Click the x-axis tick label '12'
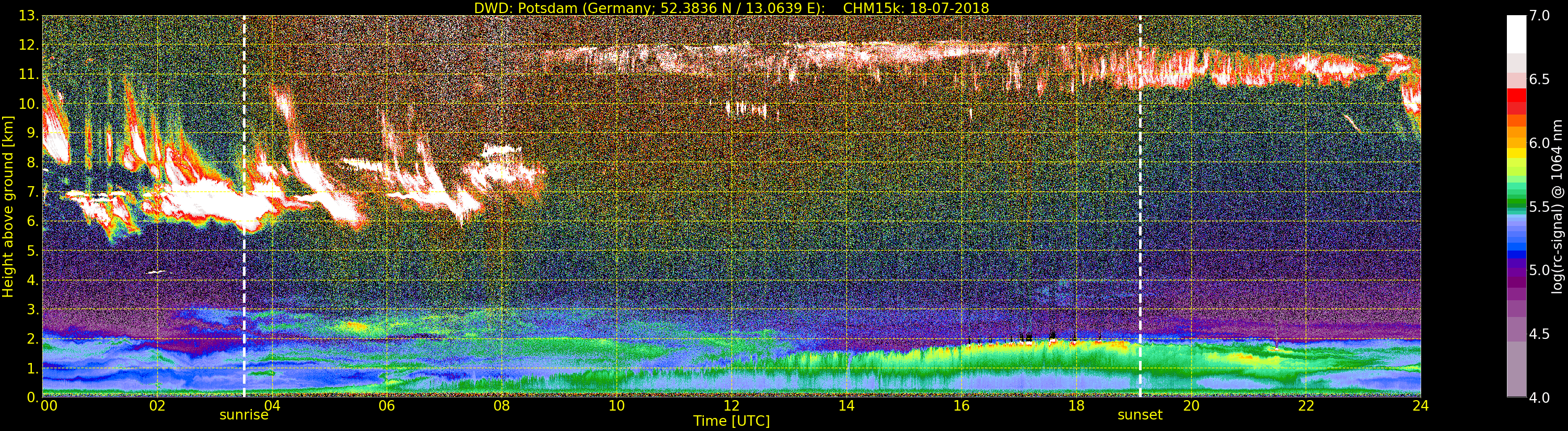1568x431 pixels. tap(731, 406)
